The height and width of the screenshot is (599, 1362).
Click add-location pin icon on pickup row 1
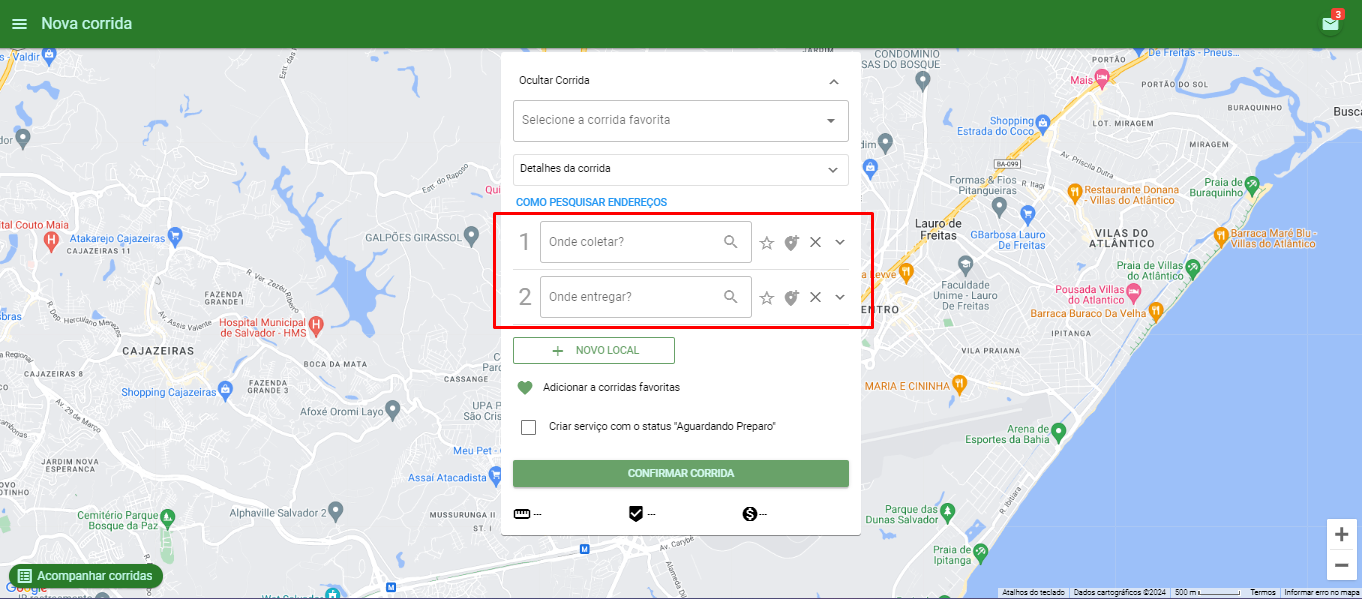point(791,242)
